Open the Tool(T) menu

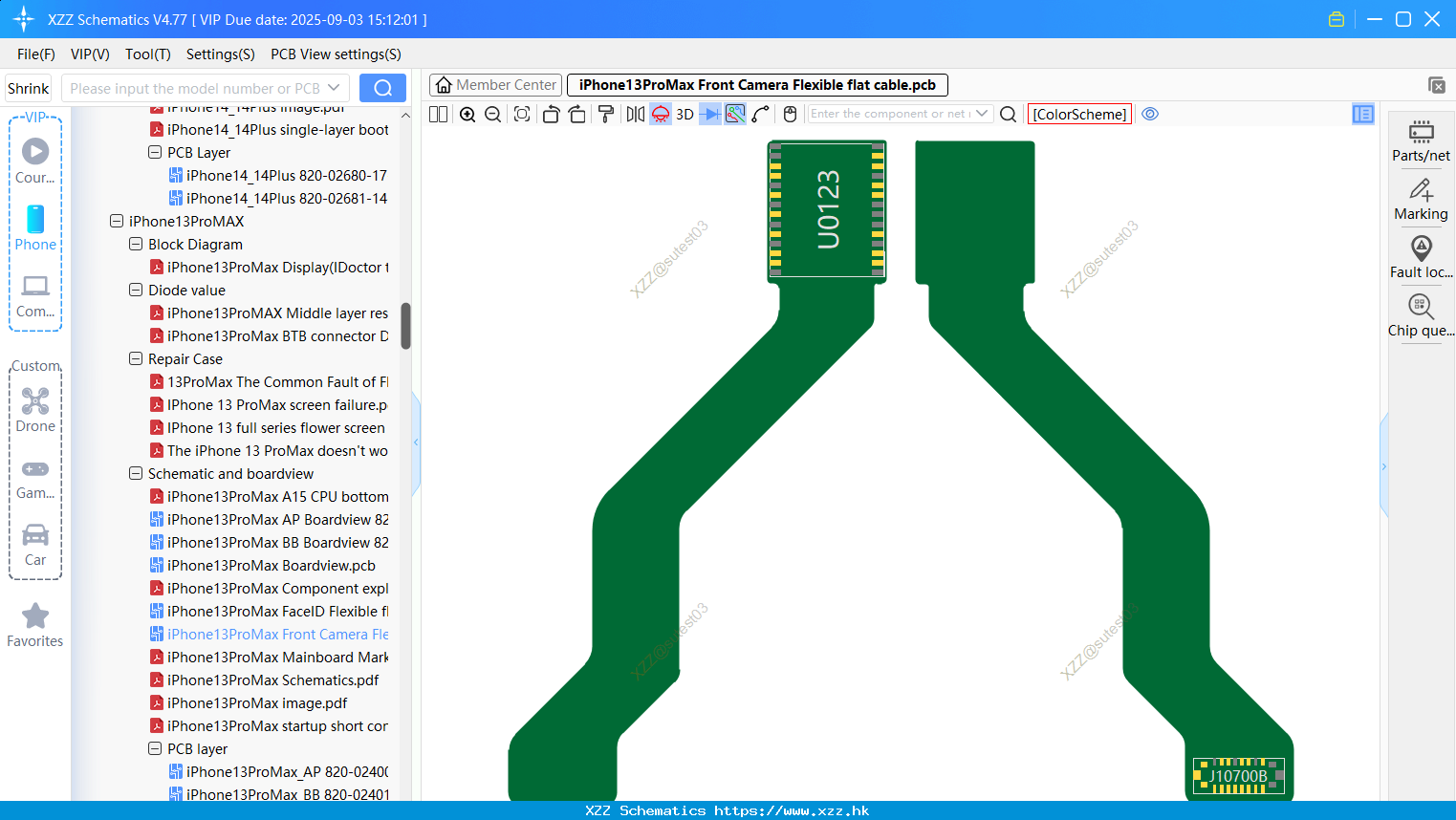[x=148, y=54]
